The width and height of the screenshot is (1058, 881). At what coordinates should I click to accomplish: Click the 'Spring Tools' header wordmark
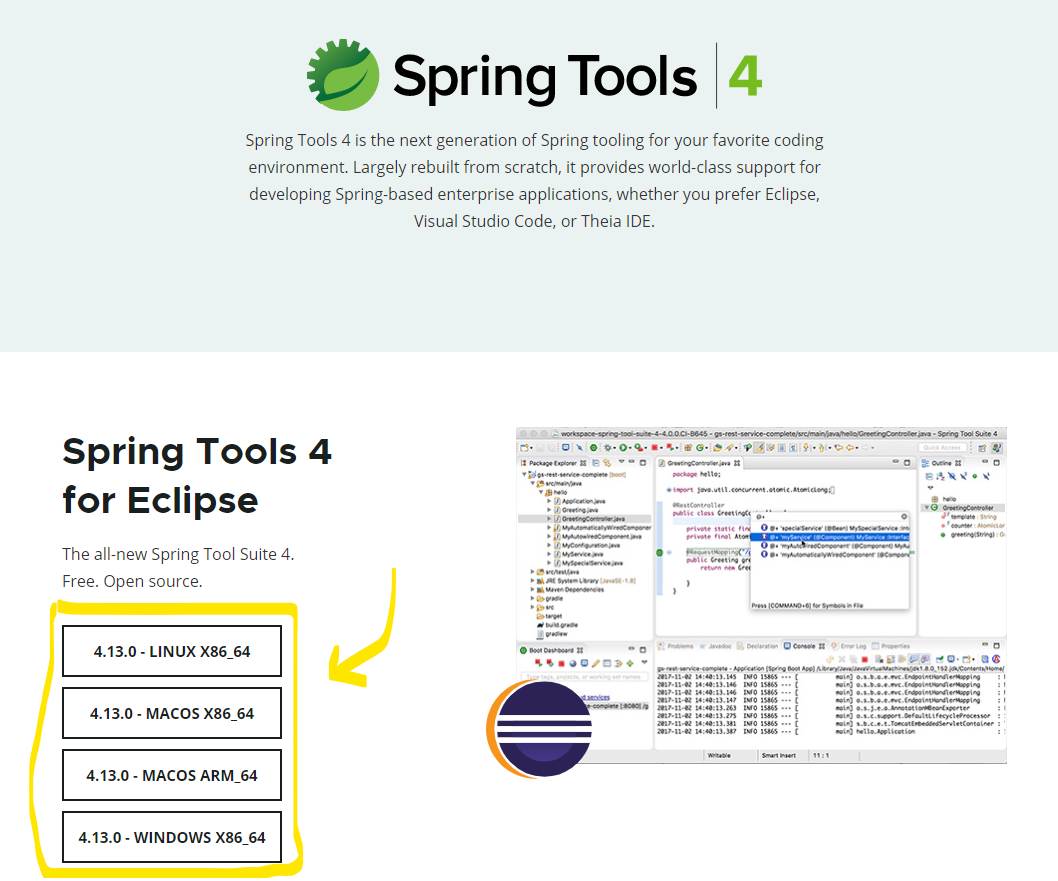pyautogui.click(x=545, y=78)
